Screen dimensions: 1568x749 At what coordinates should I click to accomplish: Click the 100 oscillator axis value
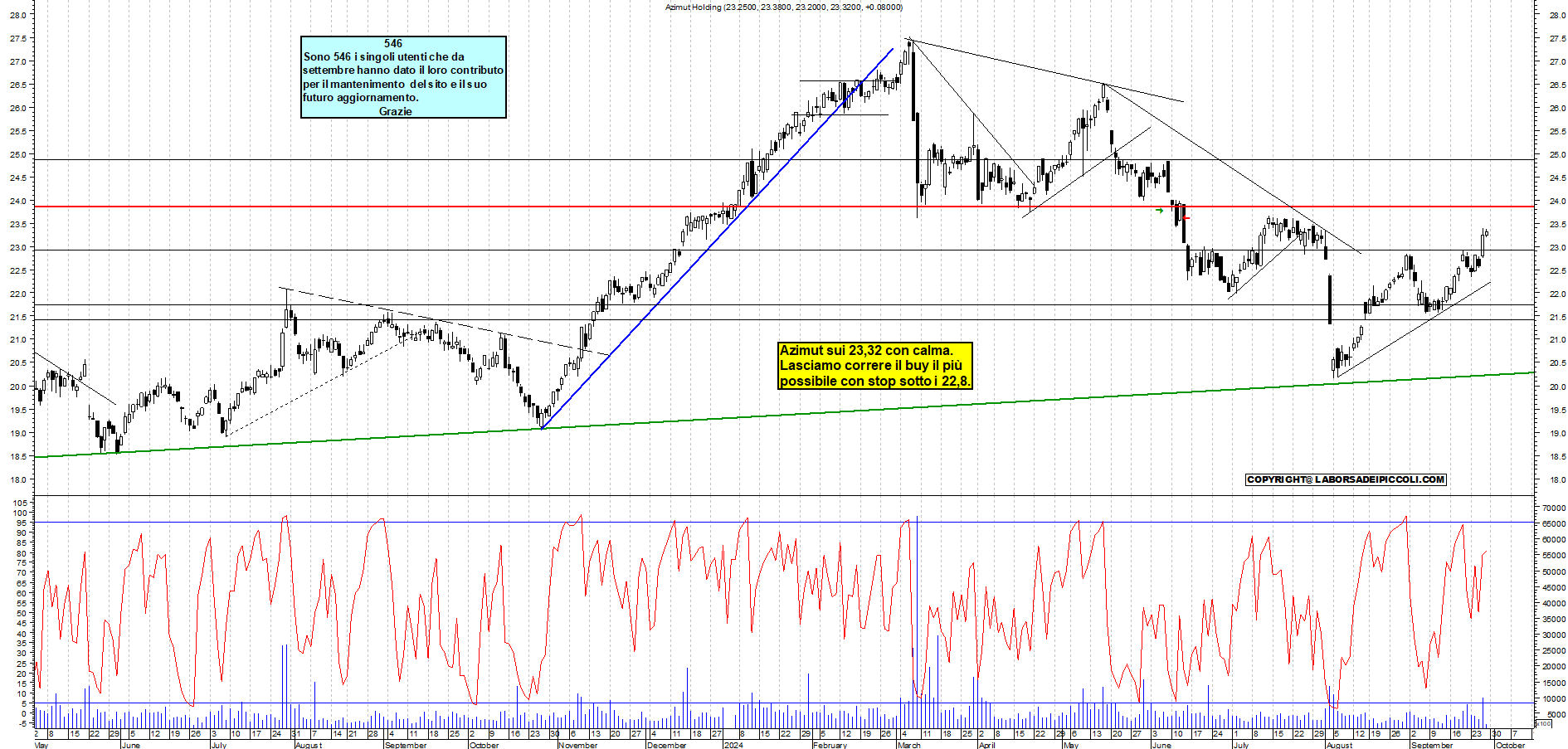pyautogui.click(x=21, y=513)
